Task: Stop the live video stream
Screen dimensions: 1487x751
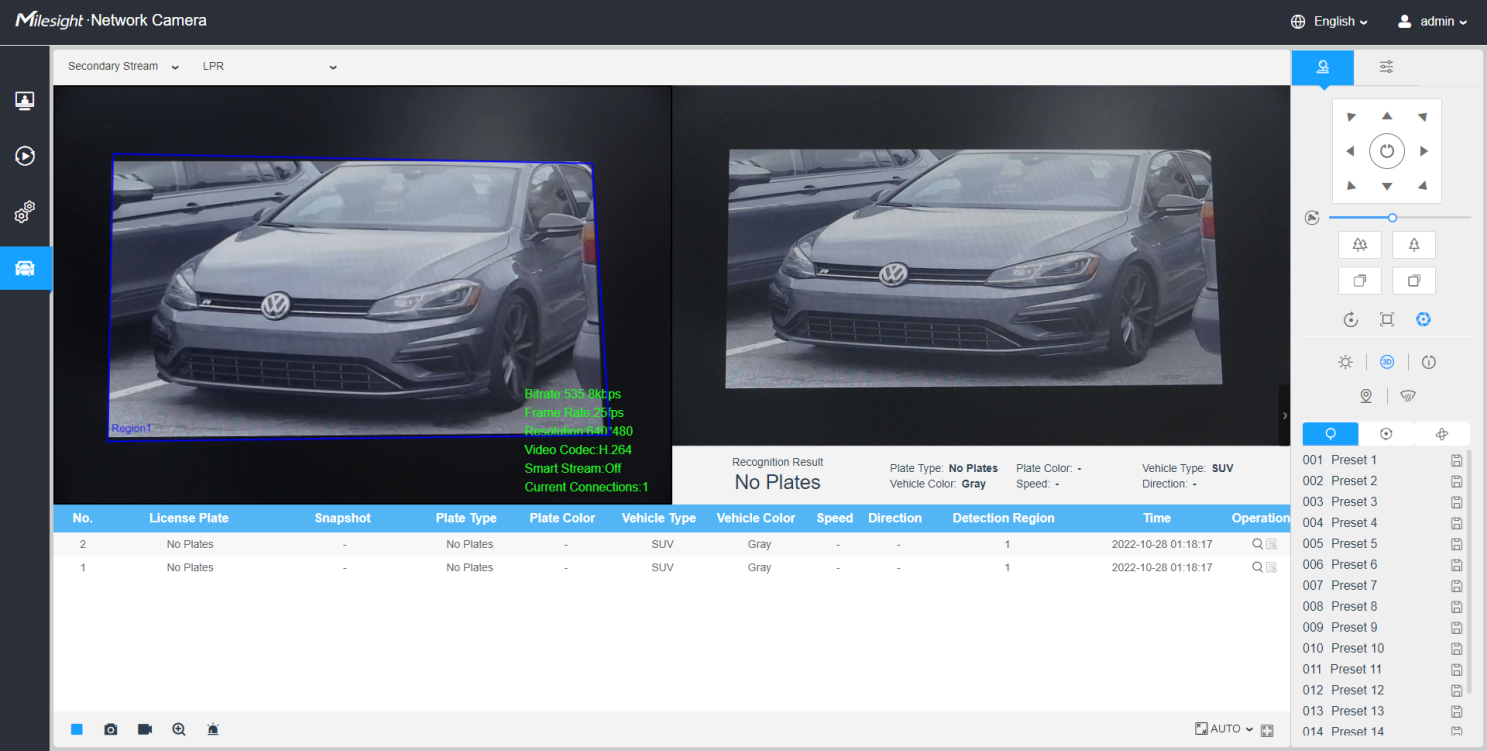Action: tap(77, 729)
